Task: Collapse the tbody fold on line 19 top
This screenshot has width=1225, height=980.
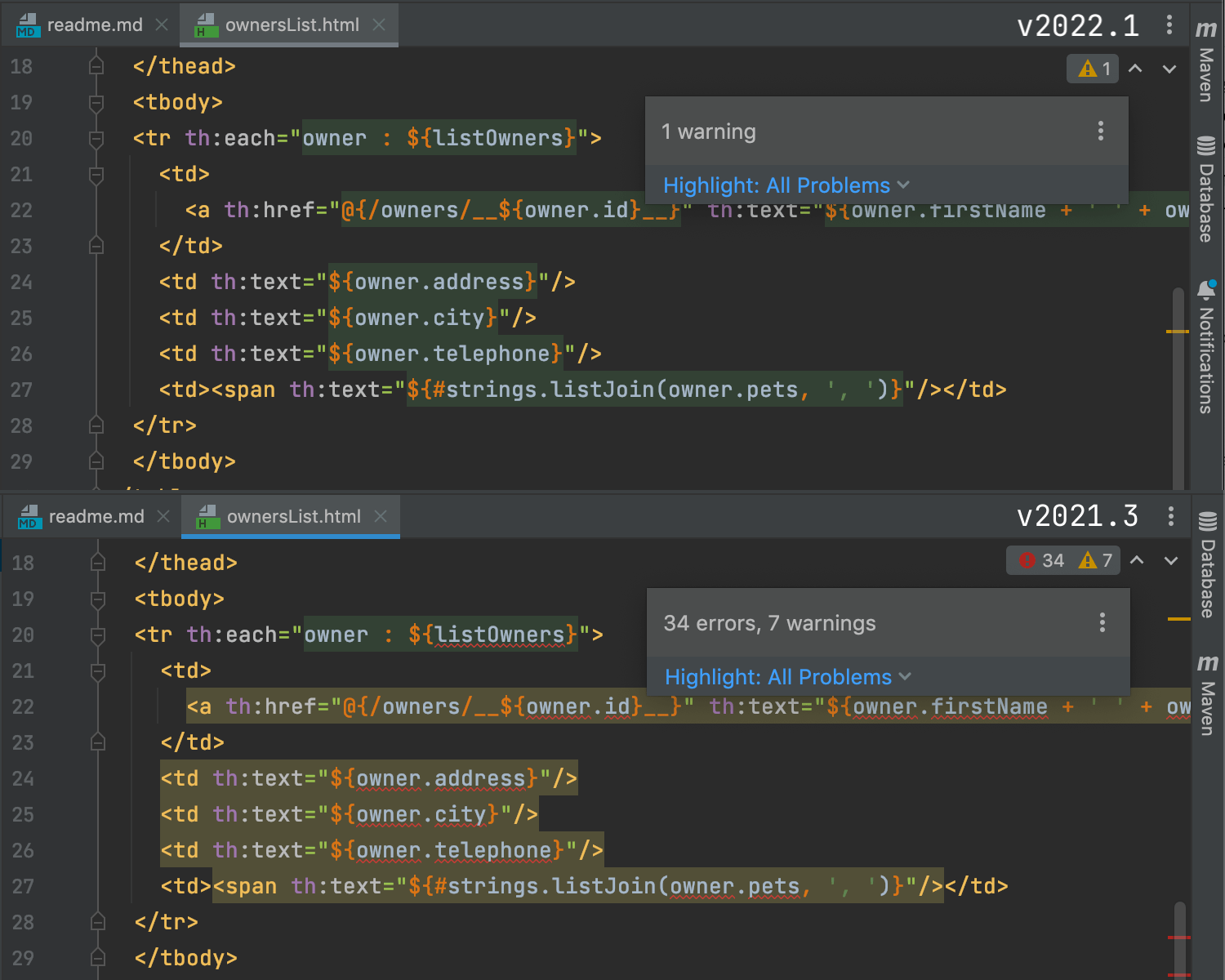Action: pyautogui.click(x=96, y=102)
